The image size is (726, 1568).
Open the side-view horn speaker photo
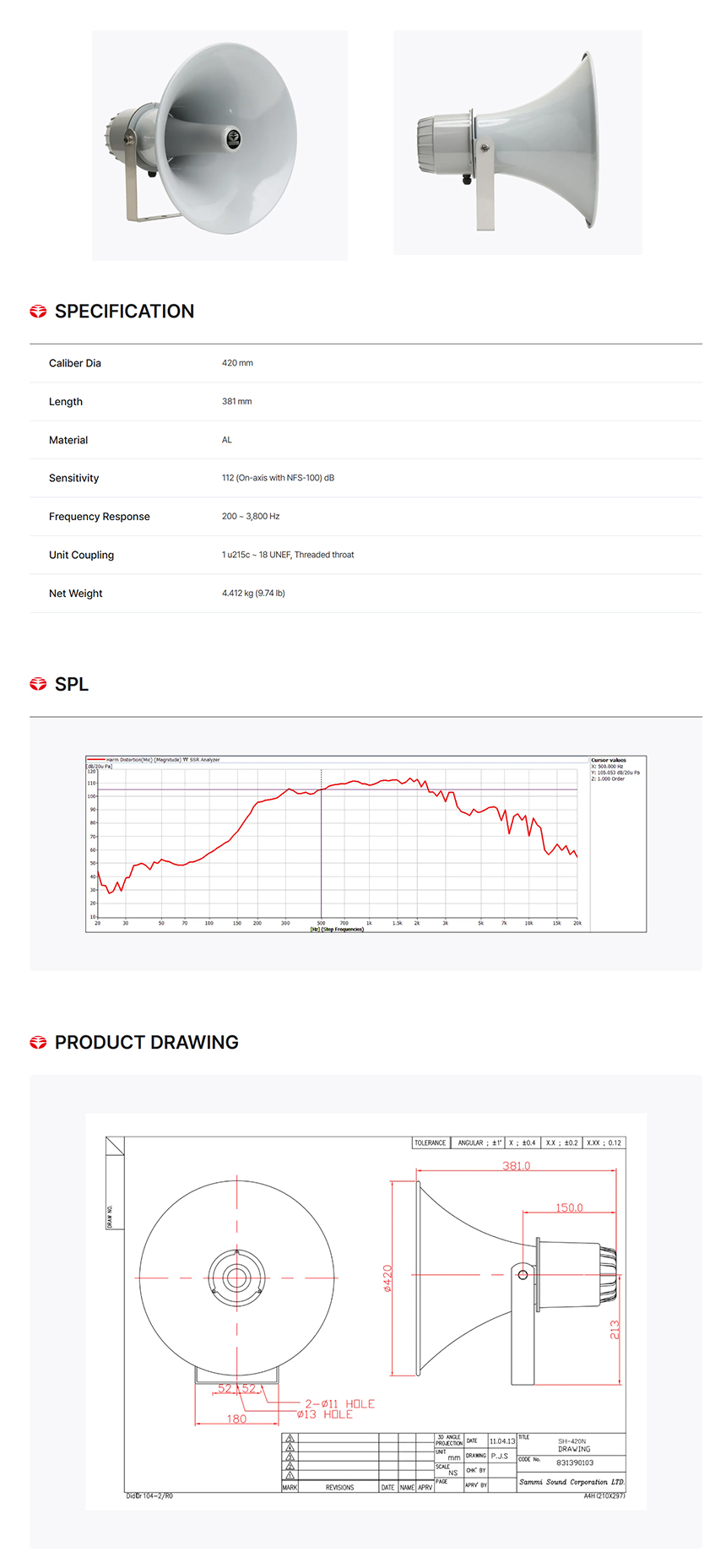tap(517, 143)
